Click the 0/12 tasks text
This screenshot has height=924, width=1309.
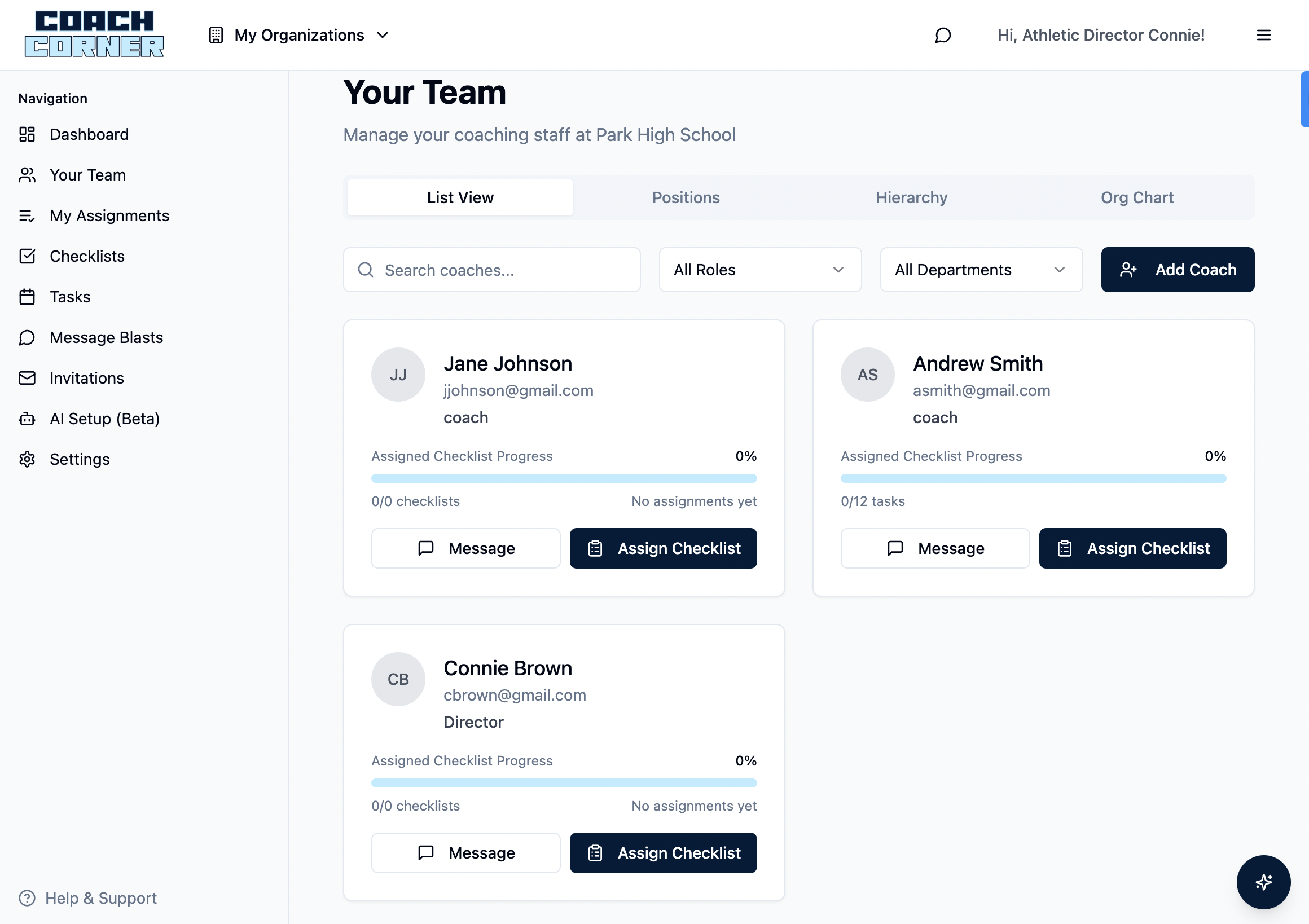(872, 501)
